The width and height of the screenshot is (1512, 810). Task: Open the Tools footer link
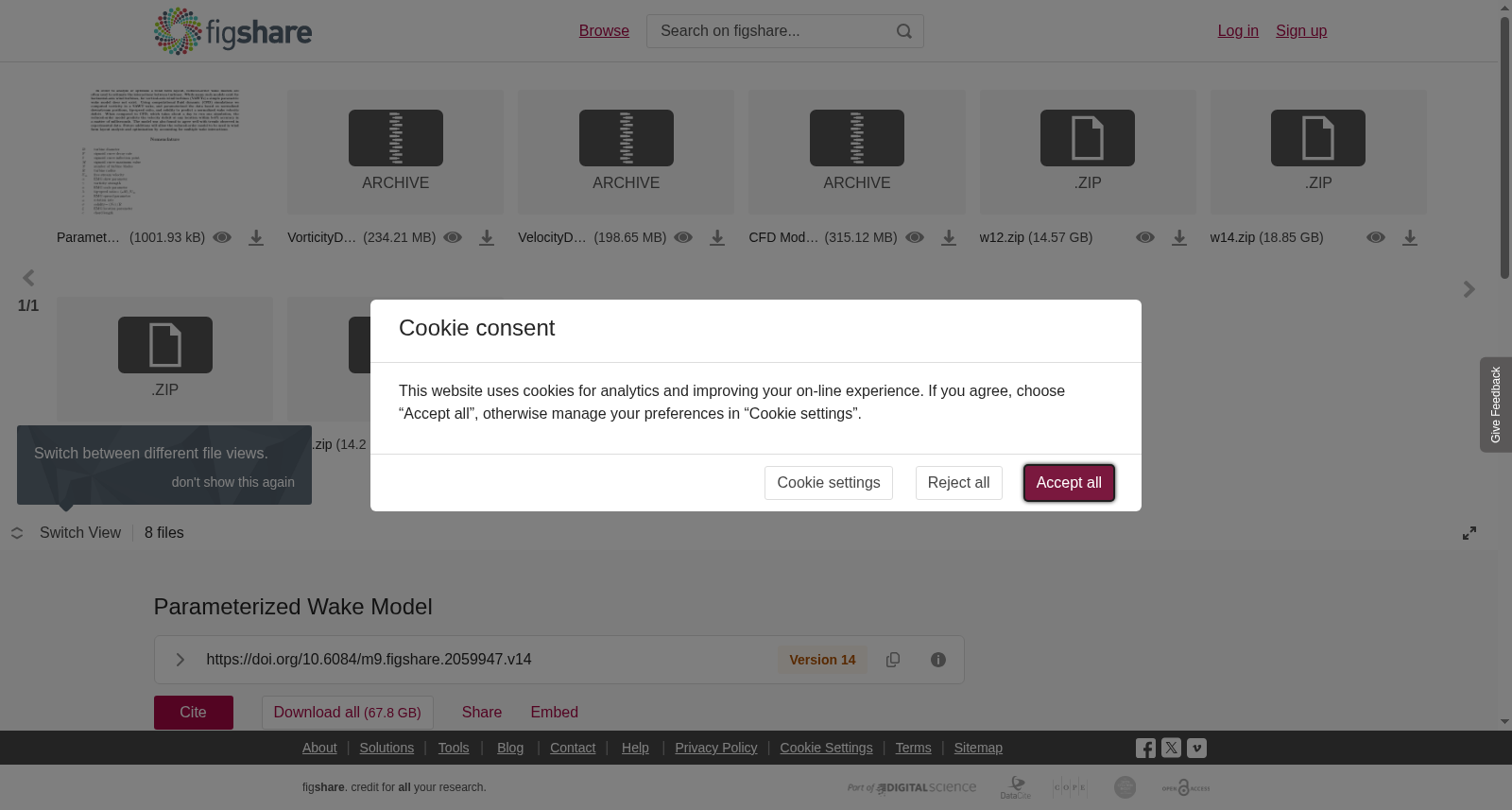click(x=454, y=748)
